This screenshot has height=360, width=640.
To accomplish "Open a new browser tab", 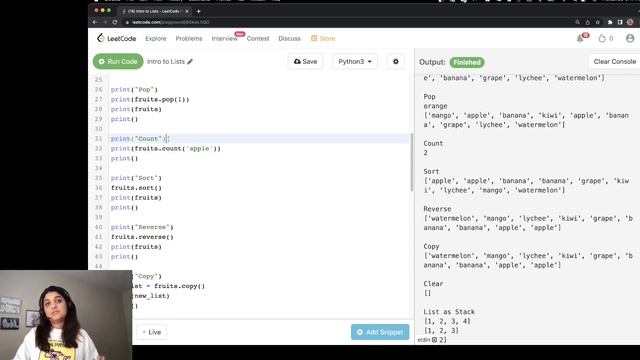I will click(x=198, y=11).
